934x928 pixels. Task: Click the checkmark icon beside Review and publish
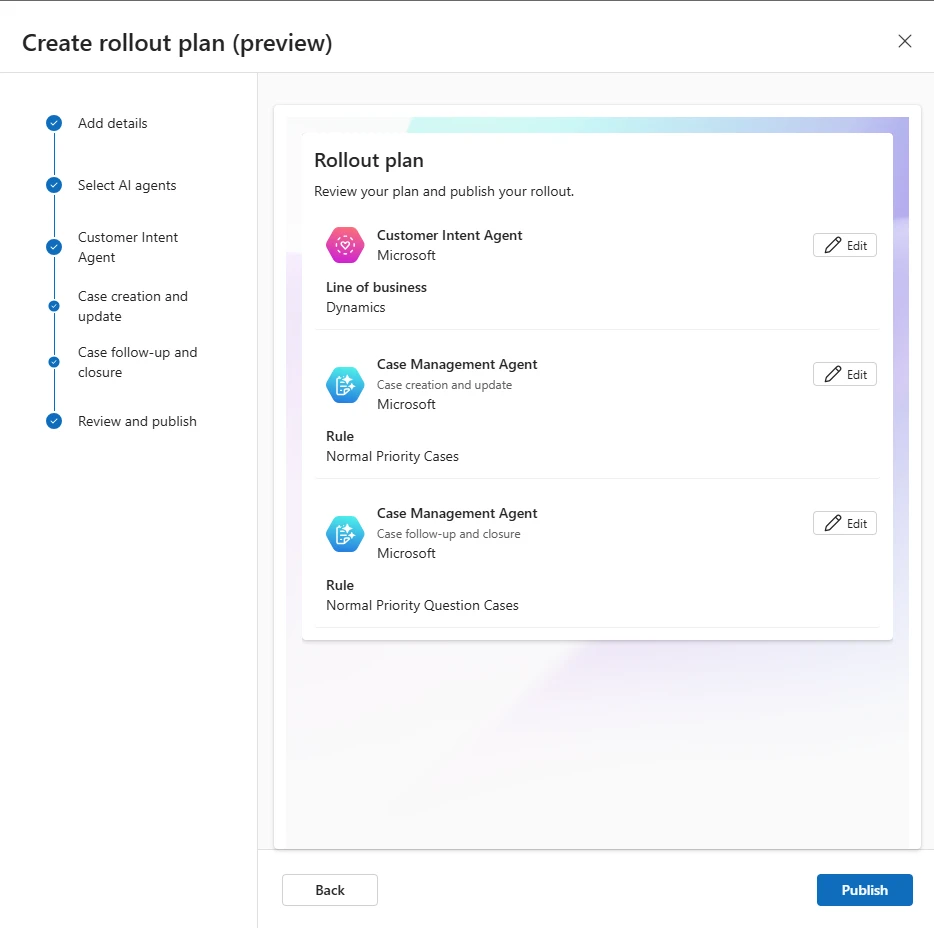(x=53, y=421)
